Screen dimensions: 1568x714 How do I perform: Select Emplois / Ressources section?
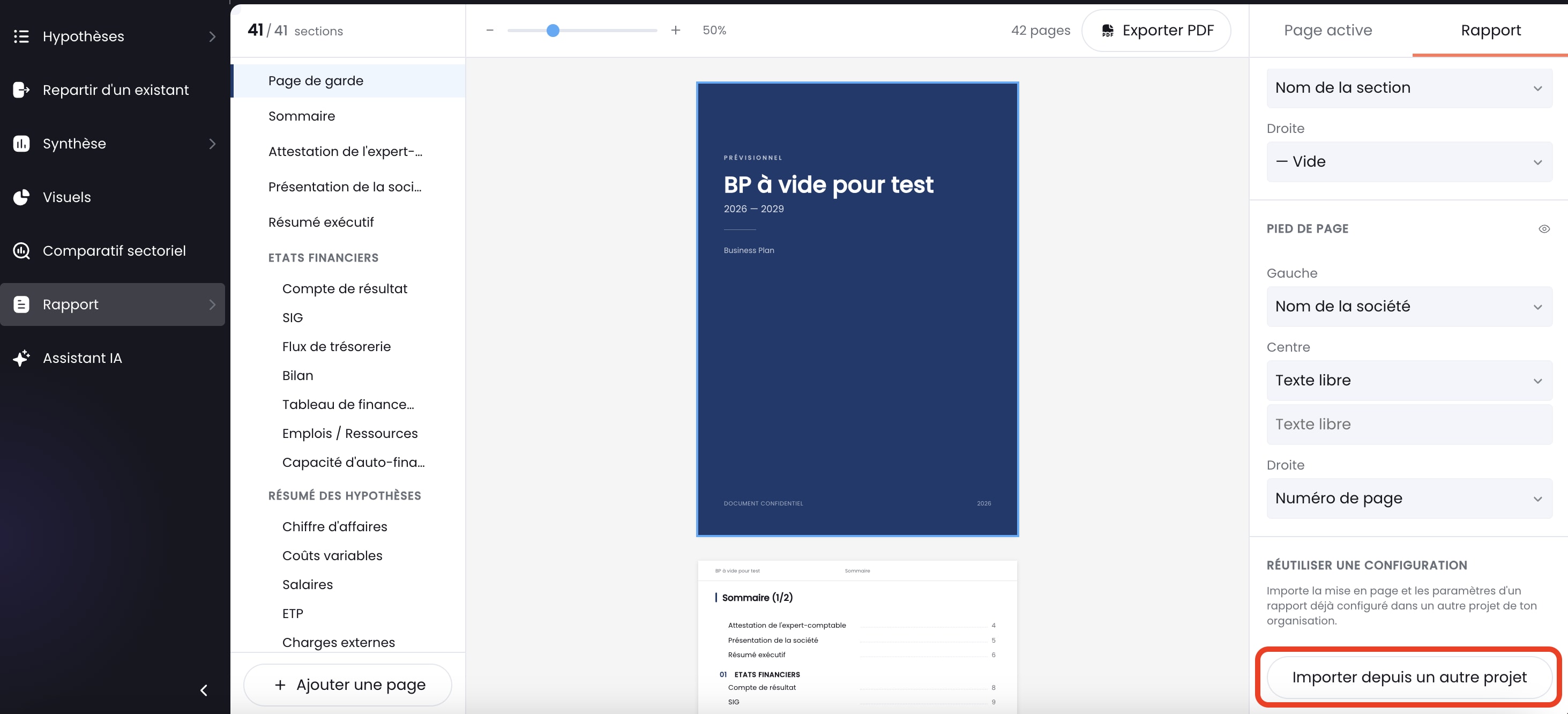pyautogui.click(x=349, y=434)
